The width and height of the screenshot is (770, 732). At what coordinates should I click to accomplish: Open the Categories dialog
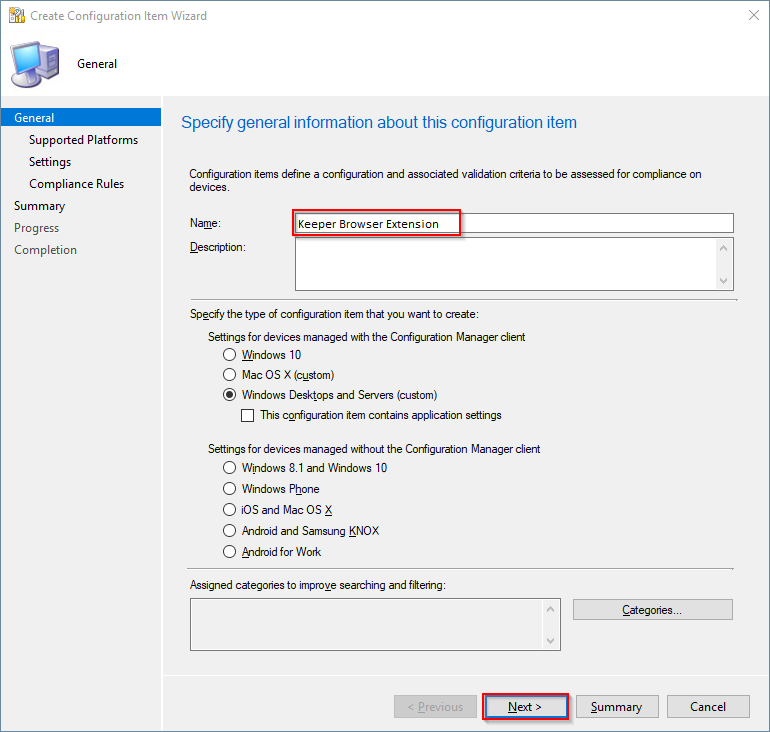coord(652,610)
